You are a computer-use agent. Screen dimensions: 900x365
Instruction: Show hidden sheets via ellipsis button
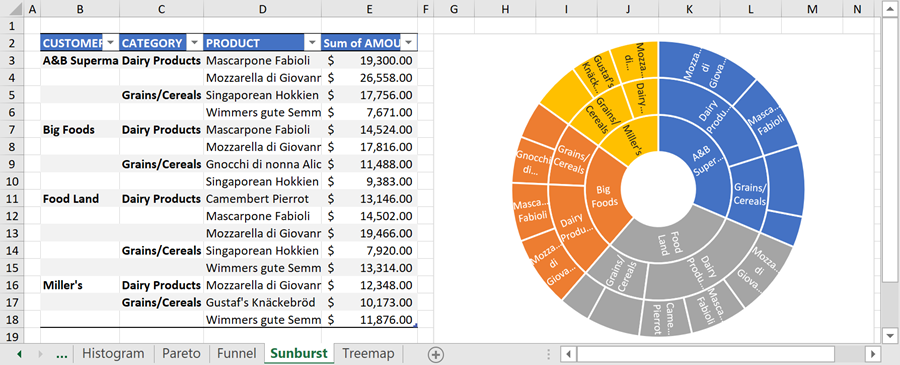(x=62, y=354)
